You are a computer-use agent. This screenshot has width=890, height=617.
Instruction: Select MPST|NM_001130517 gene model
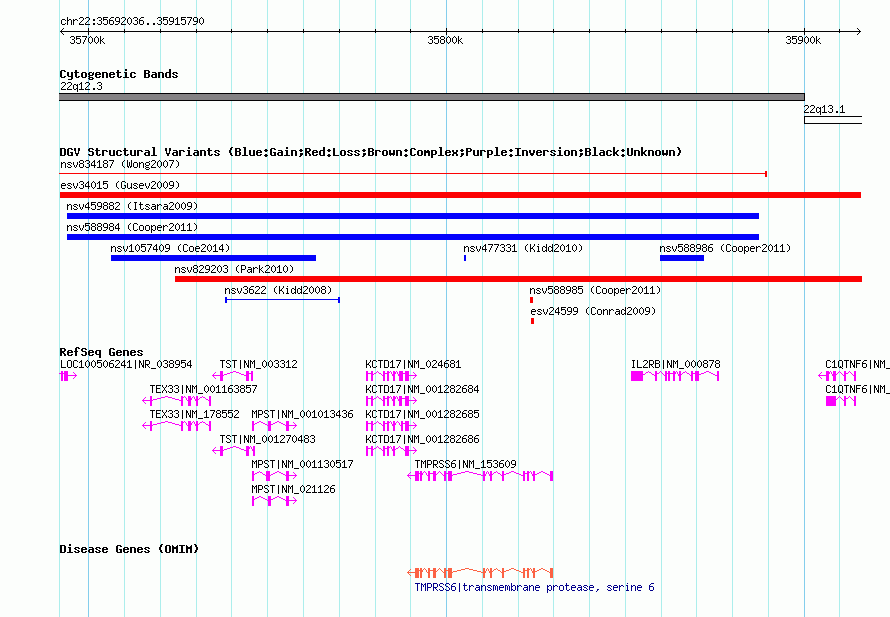pyautogui.click(x=274, y=476)
